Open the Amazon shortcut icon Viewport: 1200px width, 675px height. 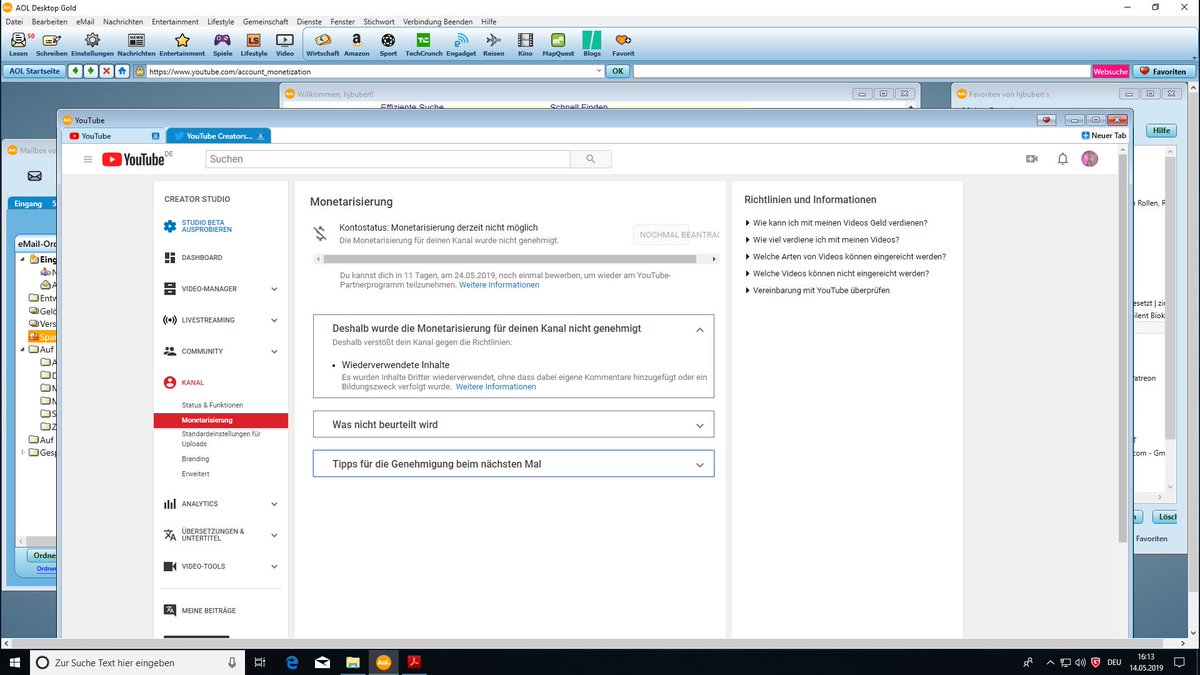coord(356,43)
